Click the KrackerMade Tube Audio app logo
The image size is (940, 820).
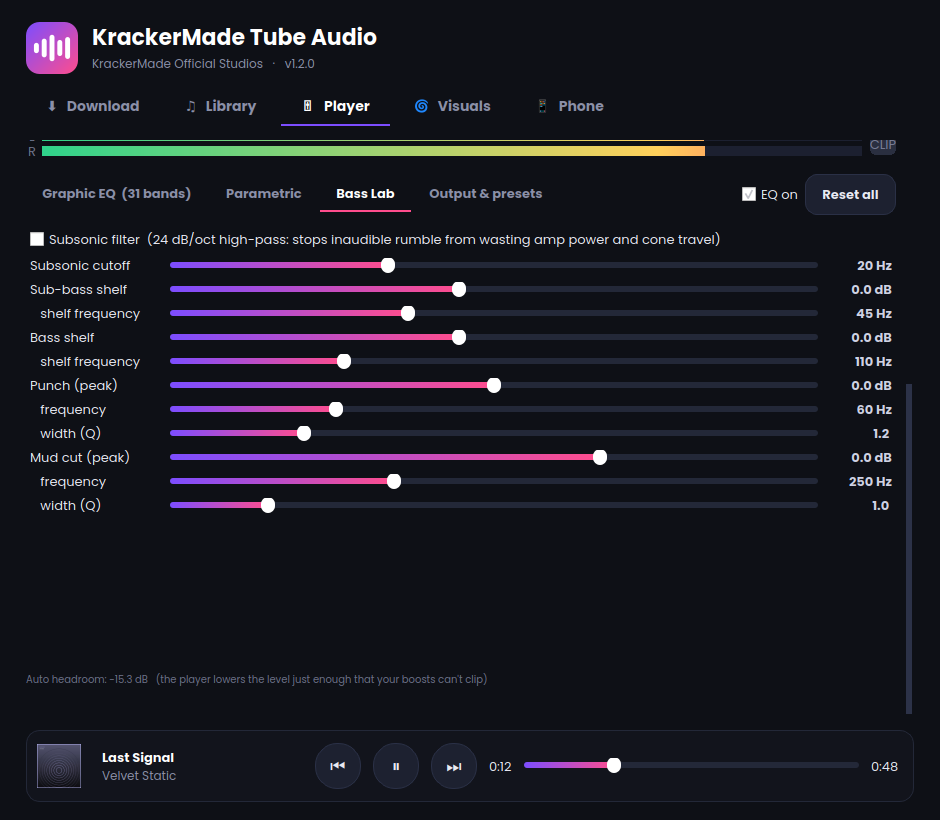pos(52,48)
